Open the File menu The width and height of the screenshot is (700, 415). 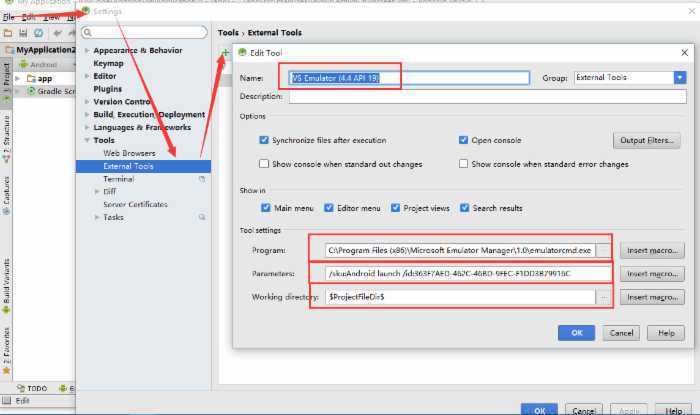pyautogui.click(x=8, y=17)
